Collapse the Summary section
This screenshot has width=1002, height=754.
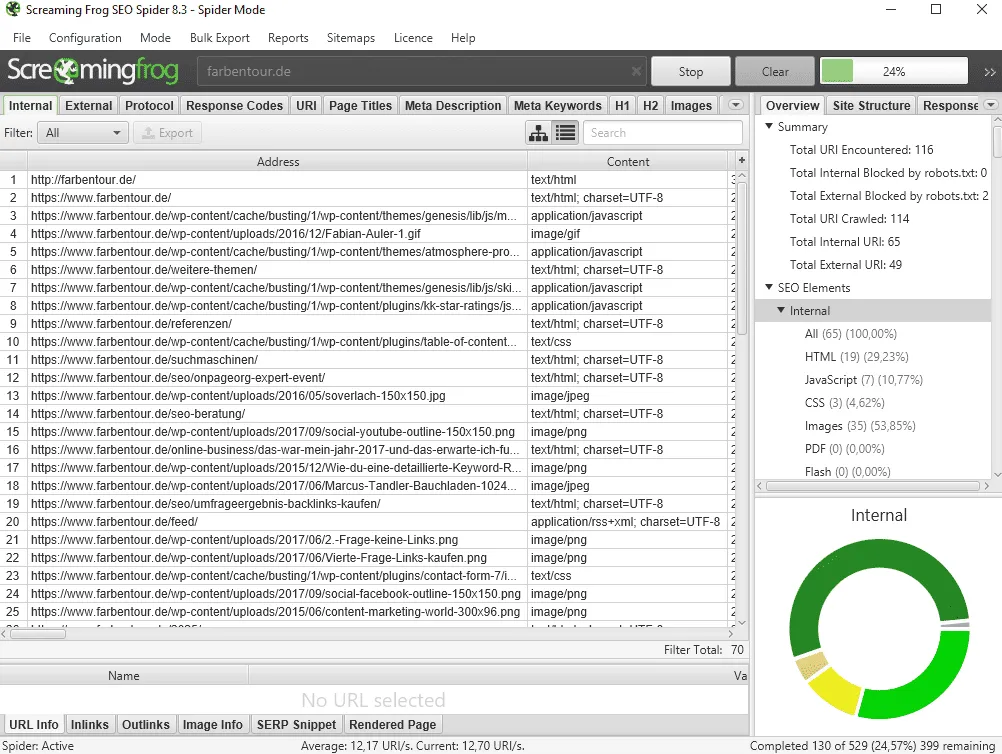pos(769,127)
